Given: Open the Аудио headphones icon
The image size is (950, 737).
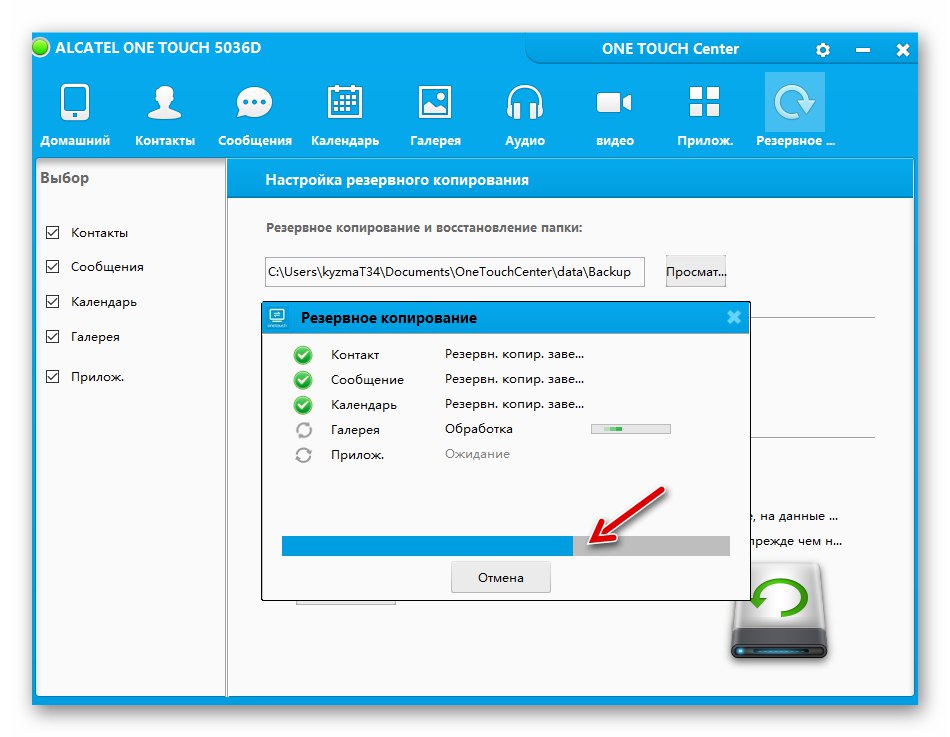Looking at the screenshot, I should pyautogui.click(x=525, y=102).
